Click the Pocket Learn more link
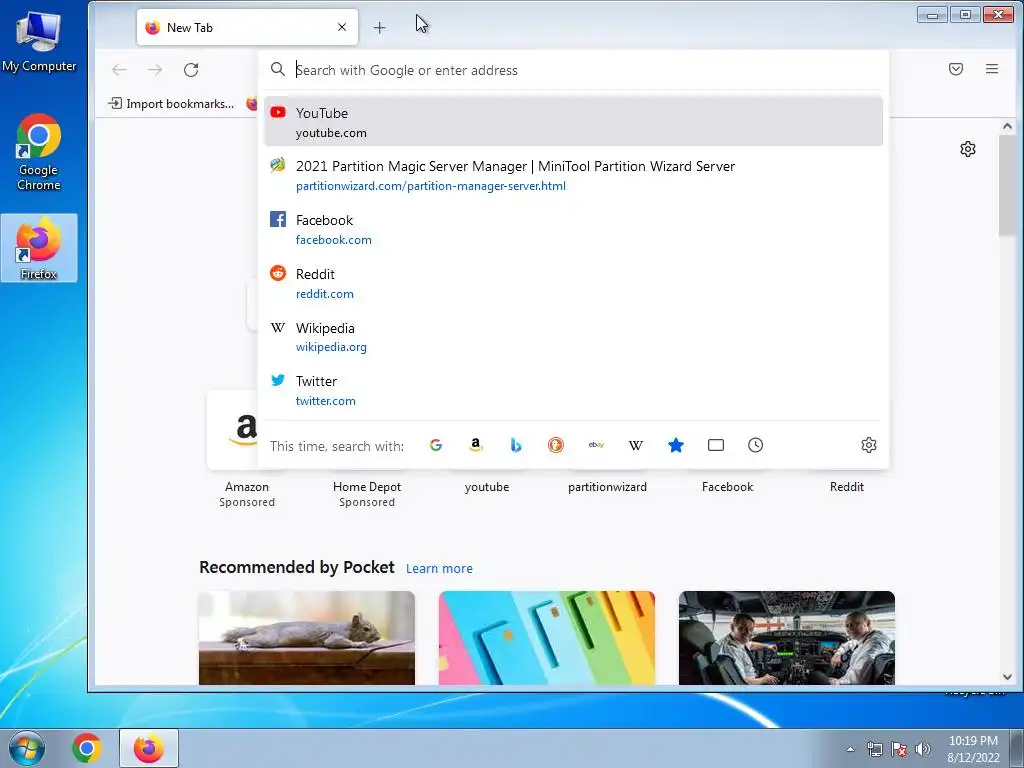Image resolution: width=1024 pixels, height=768 pixels. pos(440,569)
